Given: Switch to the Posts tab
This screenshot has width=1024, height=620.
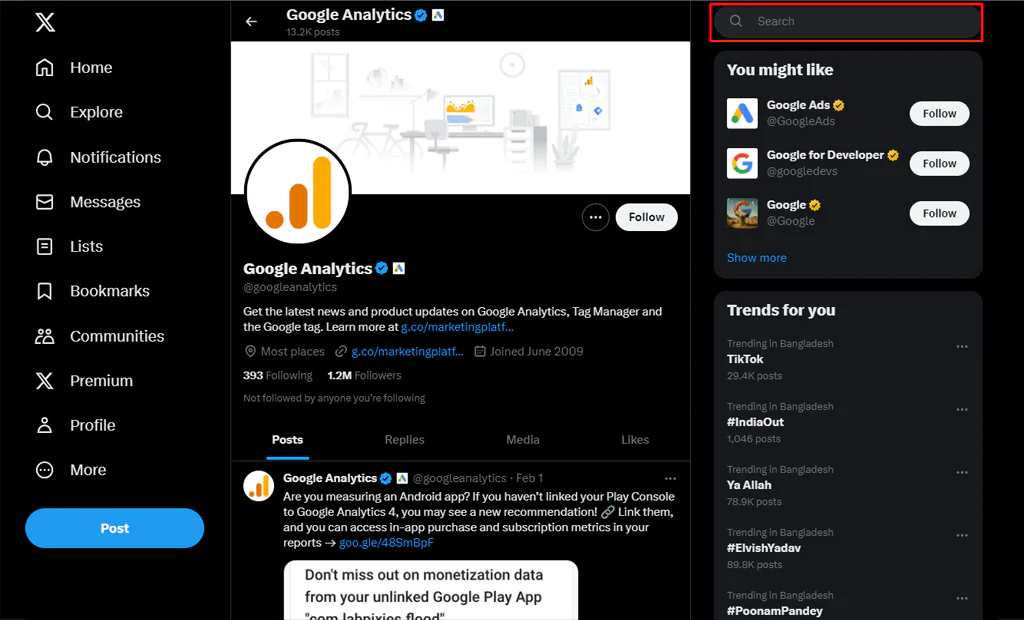Looking at the screenshot, I should pyautogui.click(x=287, y=440).
